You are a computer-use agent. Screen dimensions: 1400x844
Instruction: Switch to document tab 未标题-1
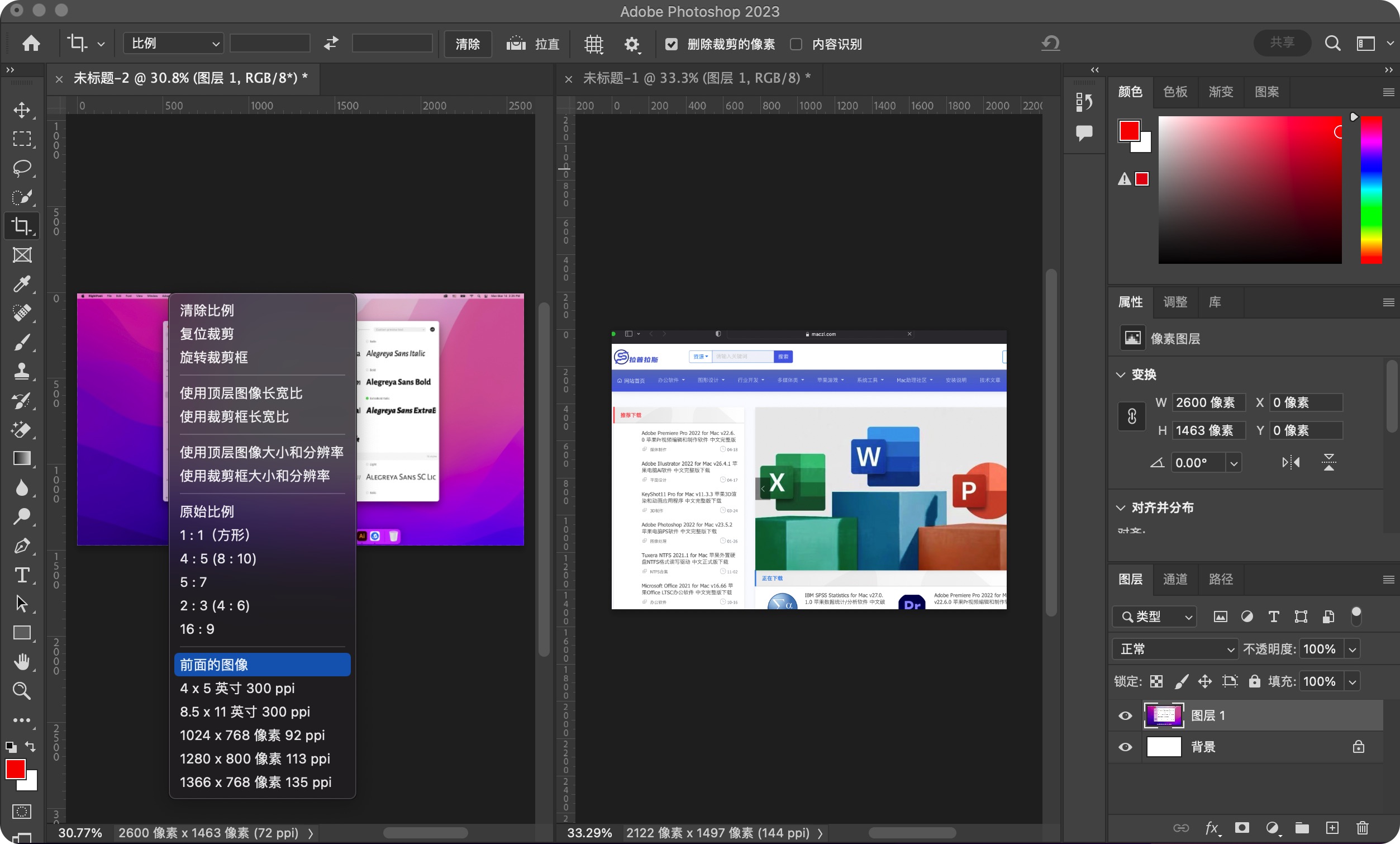[x=696, y=78]
